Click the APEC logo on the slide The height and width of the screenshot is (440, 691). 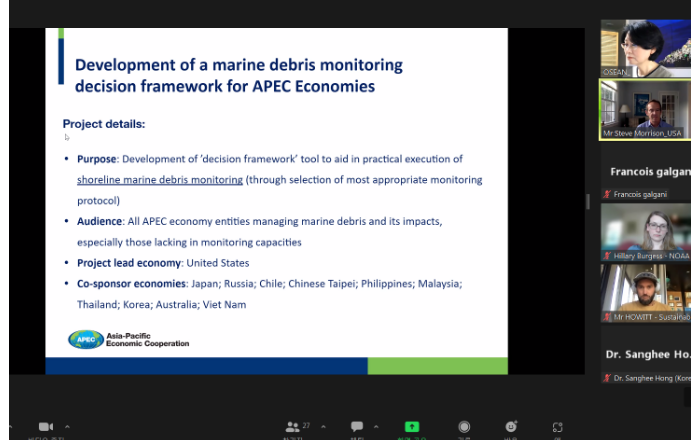click(x=86, y=339)
